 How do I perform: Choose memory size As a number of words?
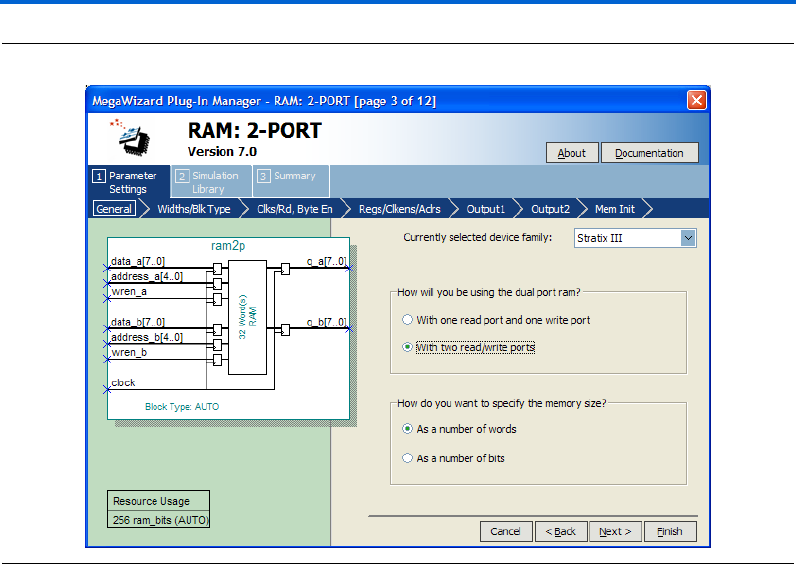[459, 429]
